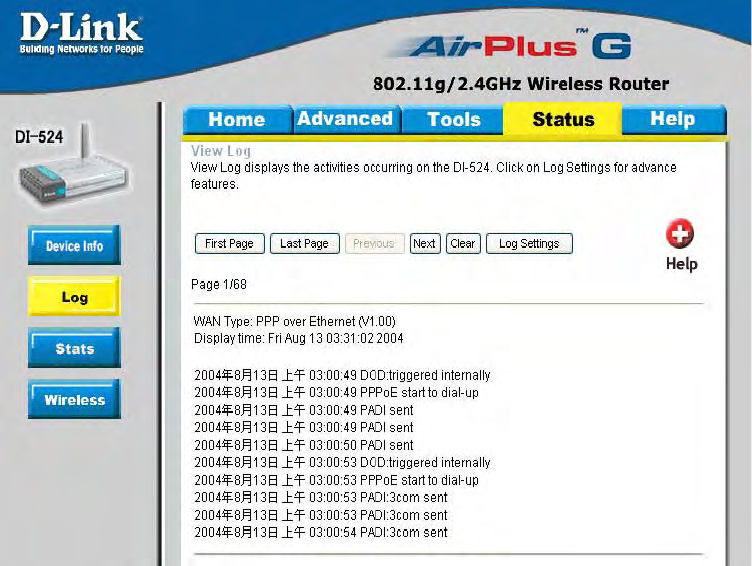Click the 'Display time: Fri Aug 13' line
The height and width of the screenshot is (566, 752).
coord(298,338)
